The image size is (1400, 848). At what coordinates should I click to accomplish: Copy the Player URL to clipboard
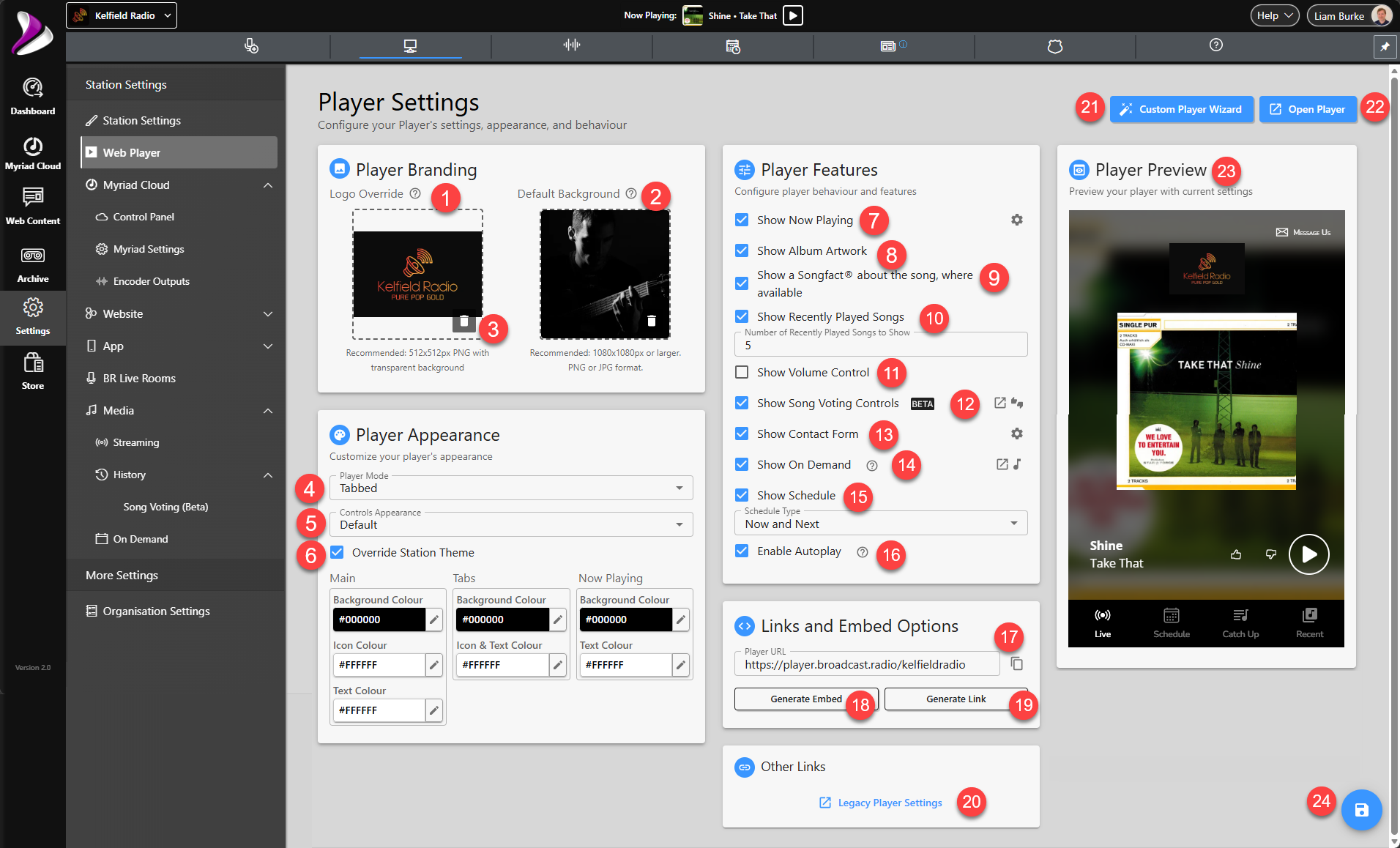1016,663
